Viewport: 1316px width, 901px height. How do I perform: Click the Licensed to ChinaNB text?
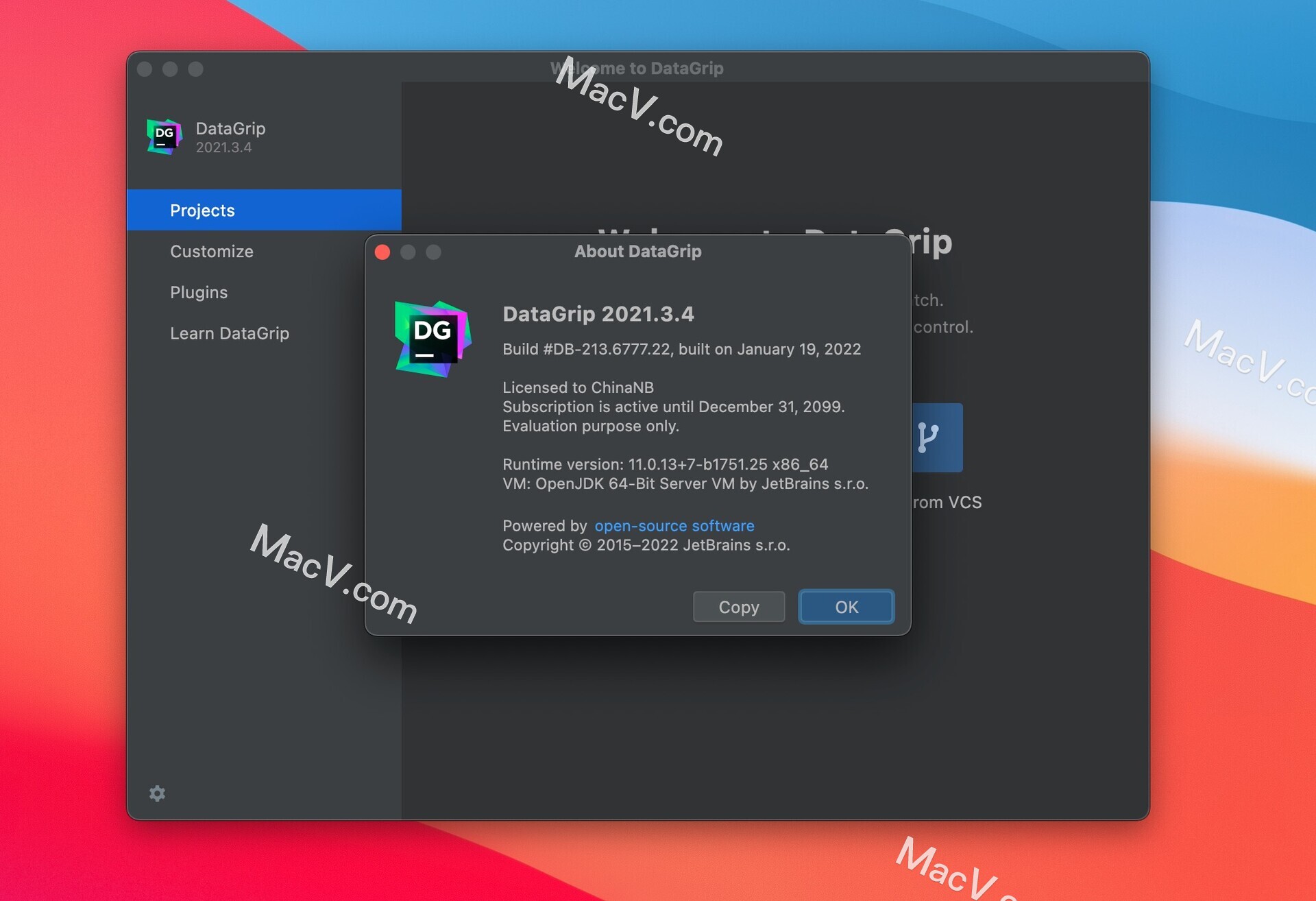(578, 387)
